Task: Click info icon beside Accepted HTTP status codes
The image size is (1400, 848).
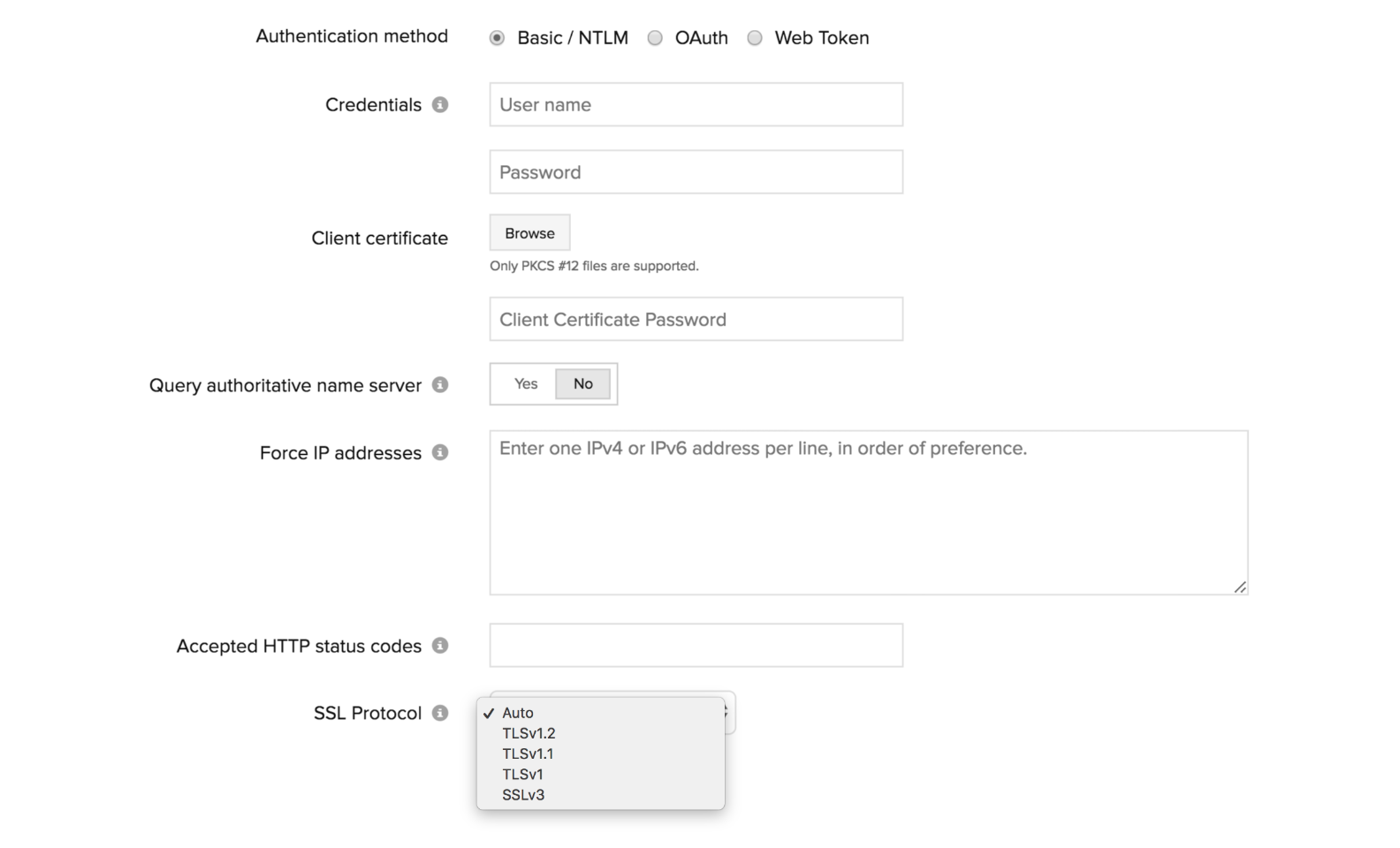Action: 440,646
